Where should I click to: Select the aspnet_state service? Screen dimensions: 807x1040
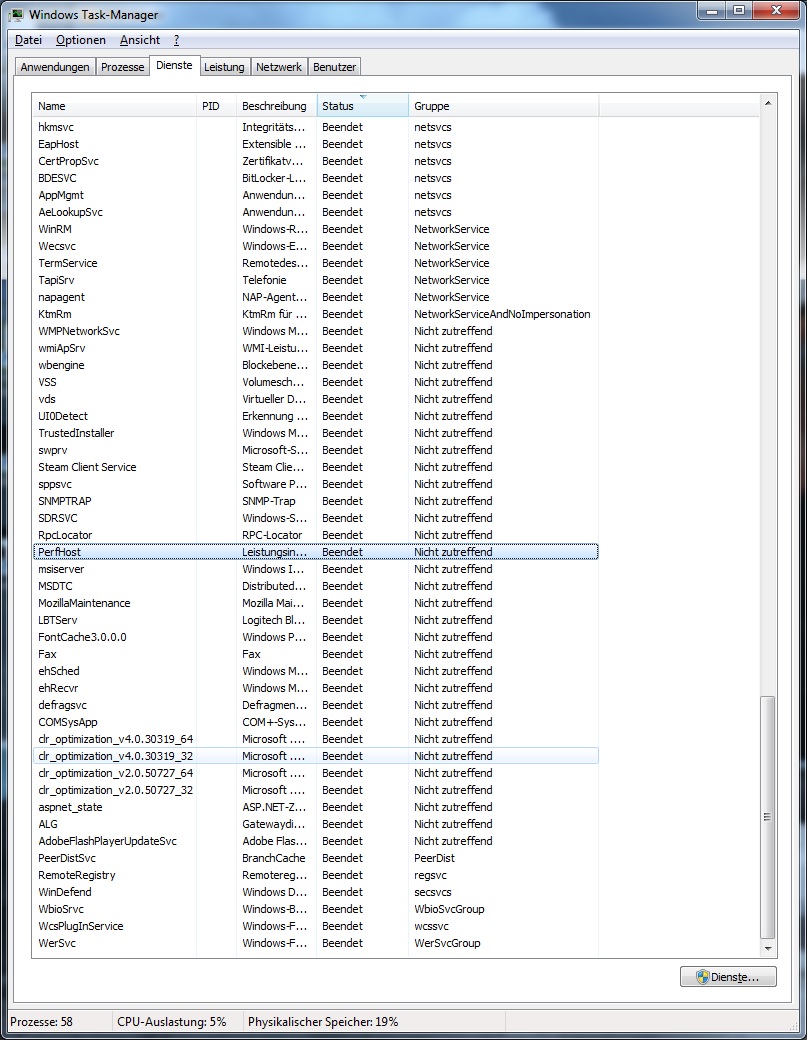click(316, 807)
